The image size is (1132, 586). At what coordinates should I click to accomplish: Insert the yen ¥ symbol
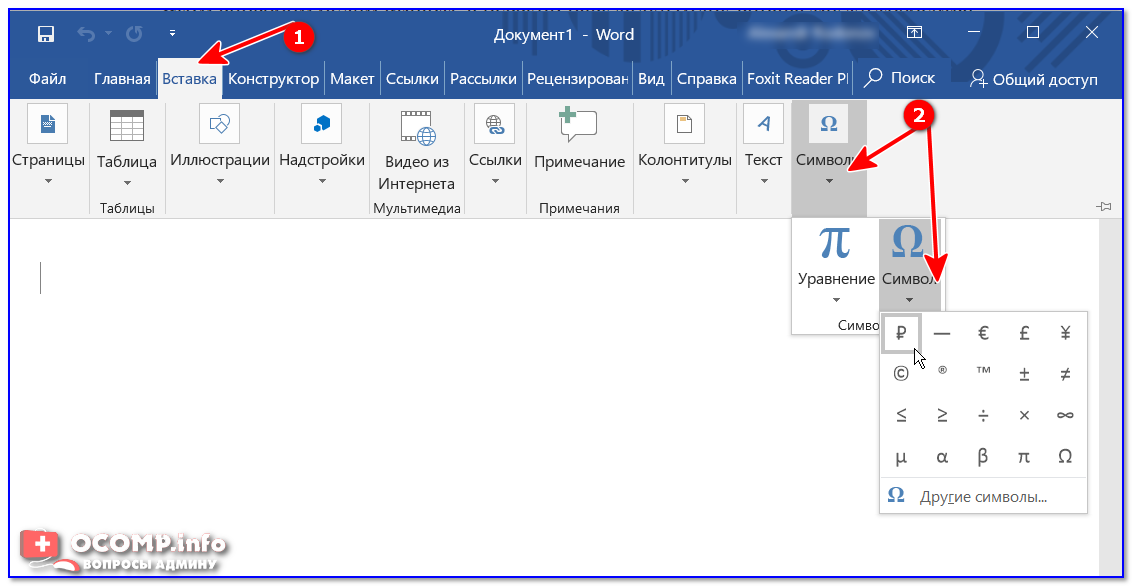[1065, 333]
